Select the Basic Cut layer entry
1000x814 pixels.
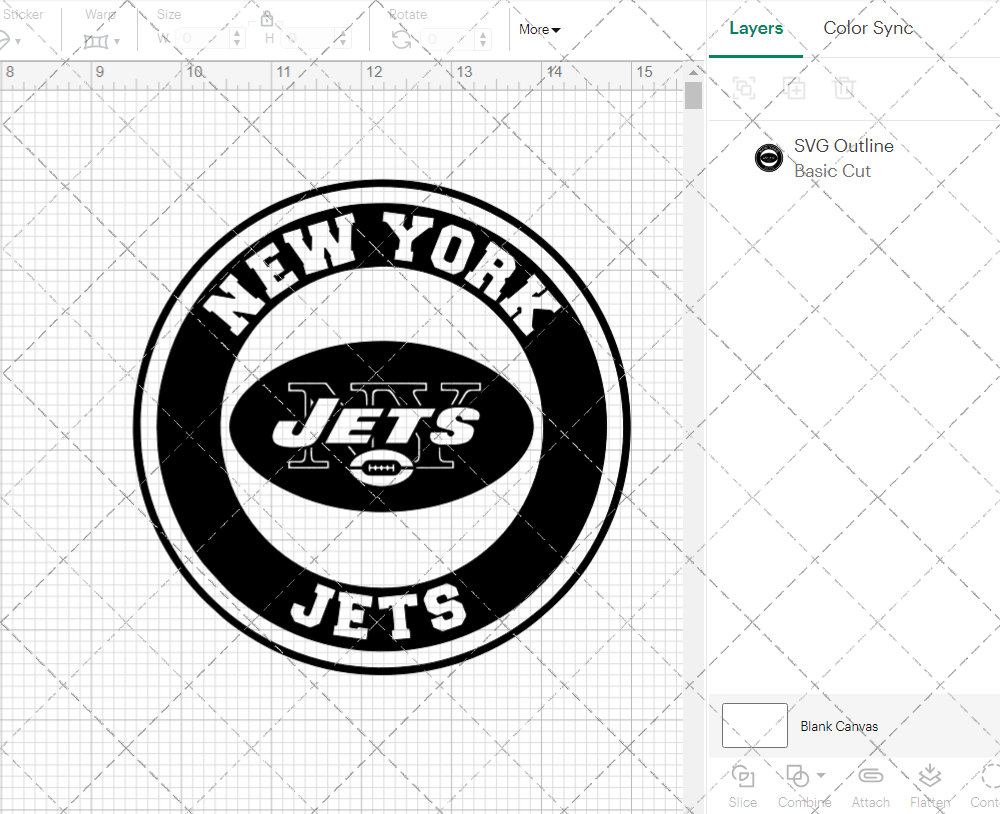833,171
